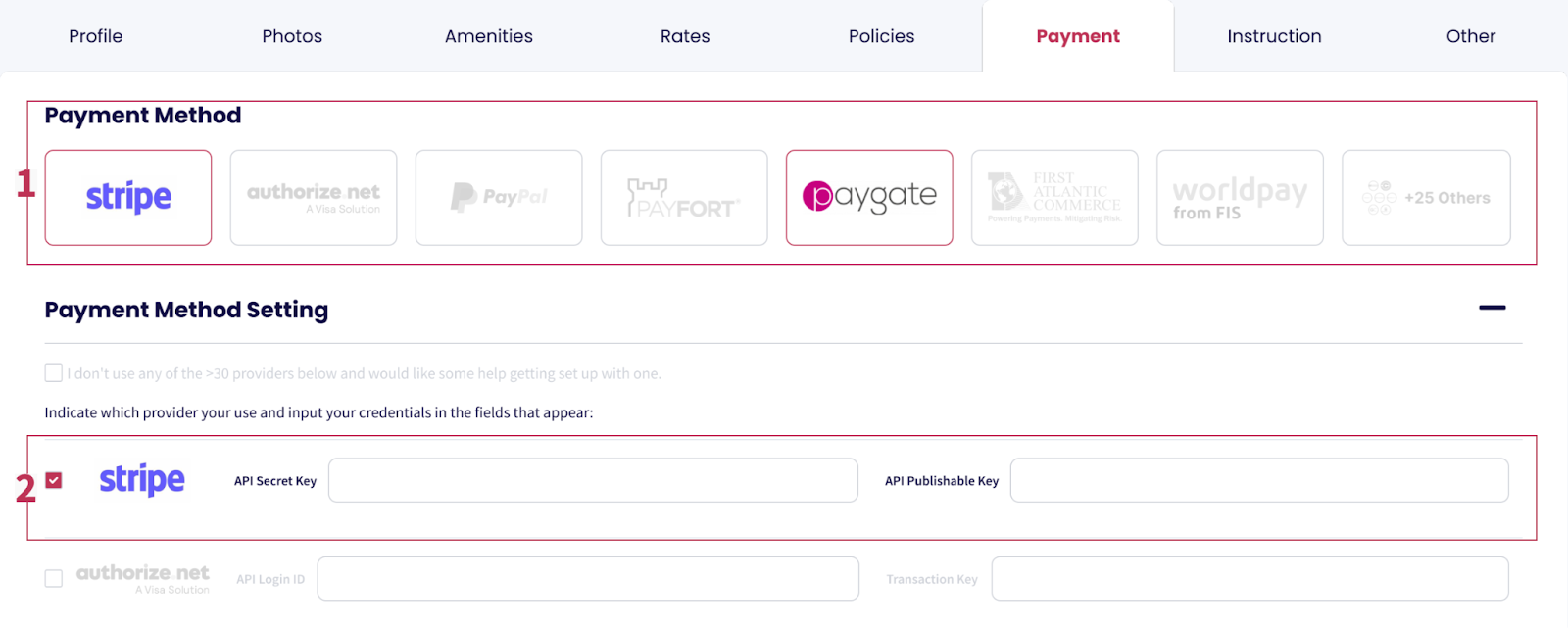This screenshot has height=628, width=1568.
Task: Uncheck the Stripe provider checkbox
Action: pyautogui.click(x=54, y=480)
